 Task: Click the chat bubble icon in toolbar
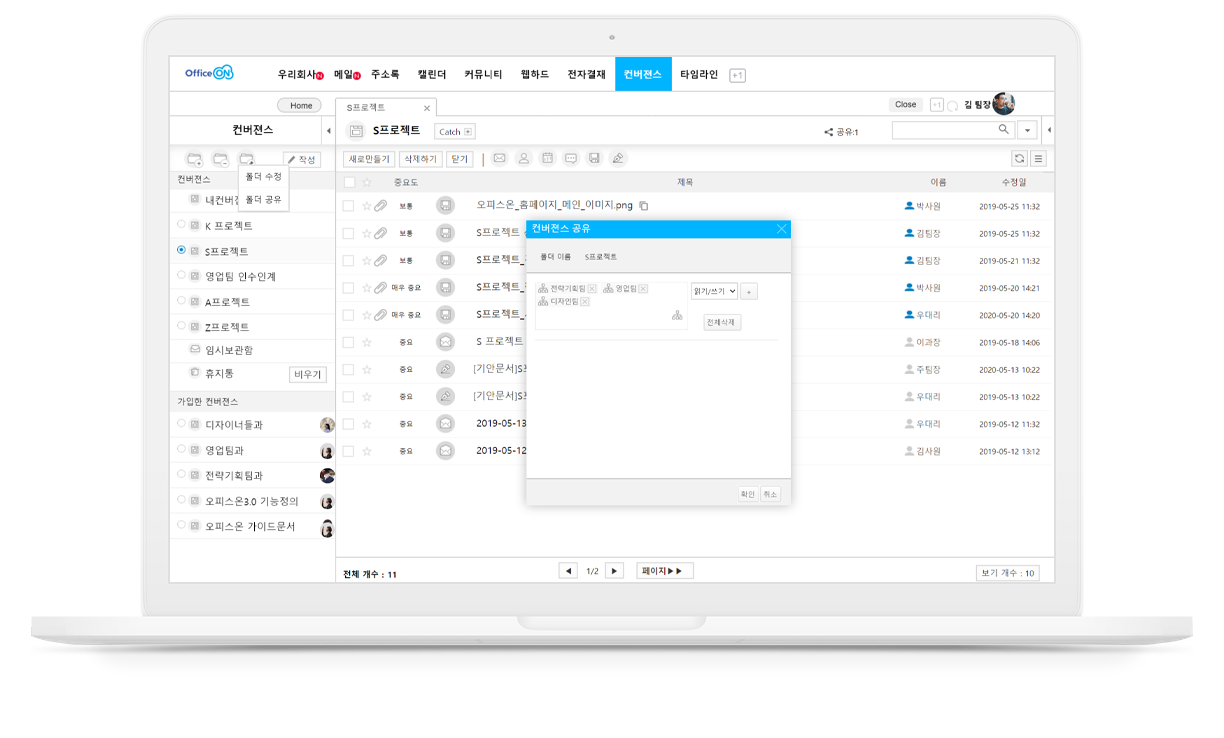(x=571, y=158)
